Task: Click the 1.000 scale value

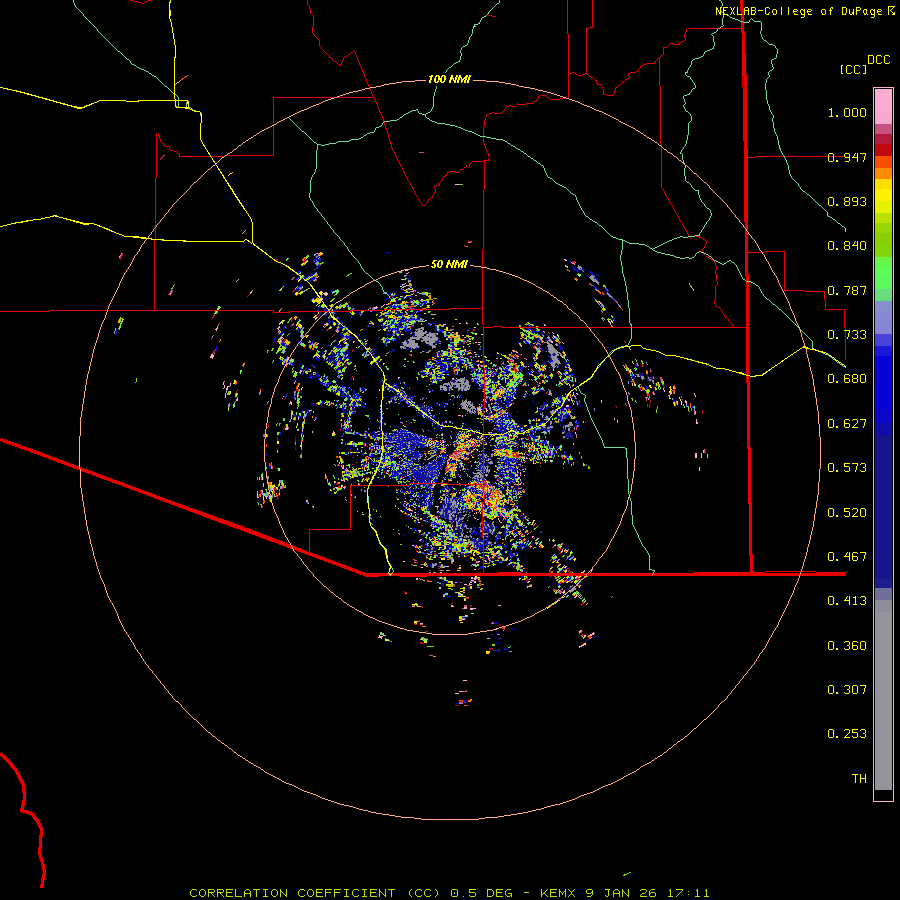Action: click(847, 112)
